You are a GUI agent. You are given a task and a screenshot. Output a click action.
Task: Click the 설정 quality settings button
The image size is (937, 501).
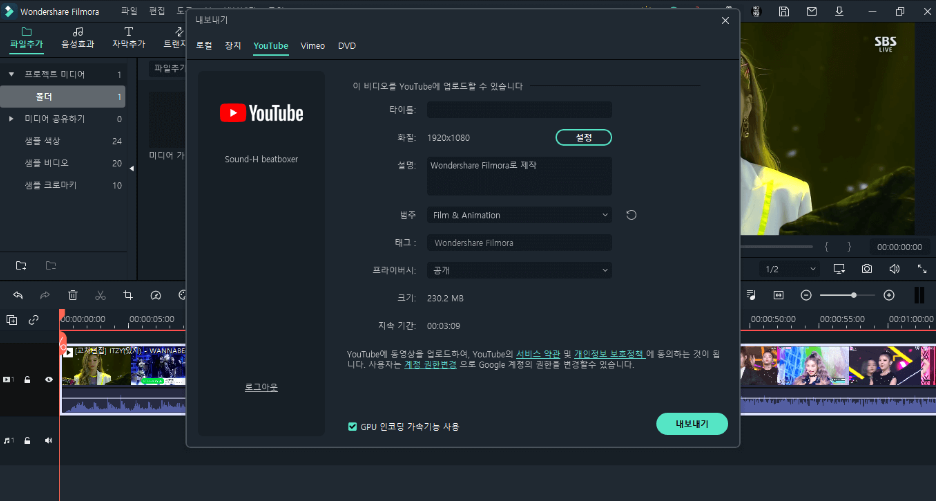click(x=584, y=138)
